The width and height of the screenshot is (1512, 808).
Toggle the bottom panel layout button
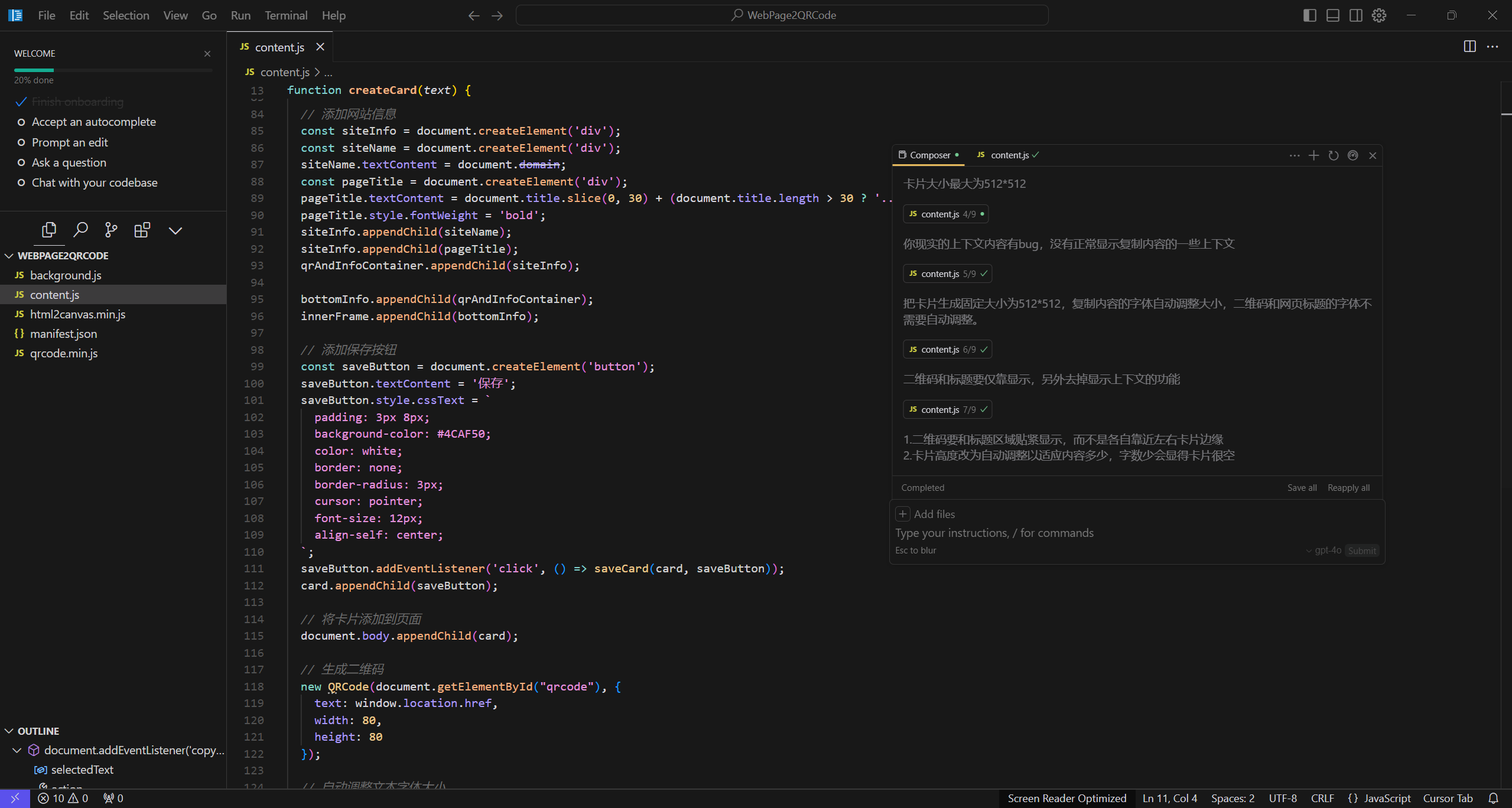click(1332, 15)
